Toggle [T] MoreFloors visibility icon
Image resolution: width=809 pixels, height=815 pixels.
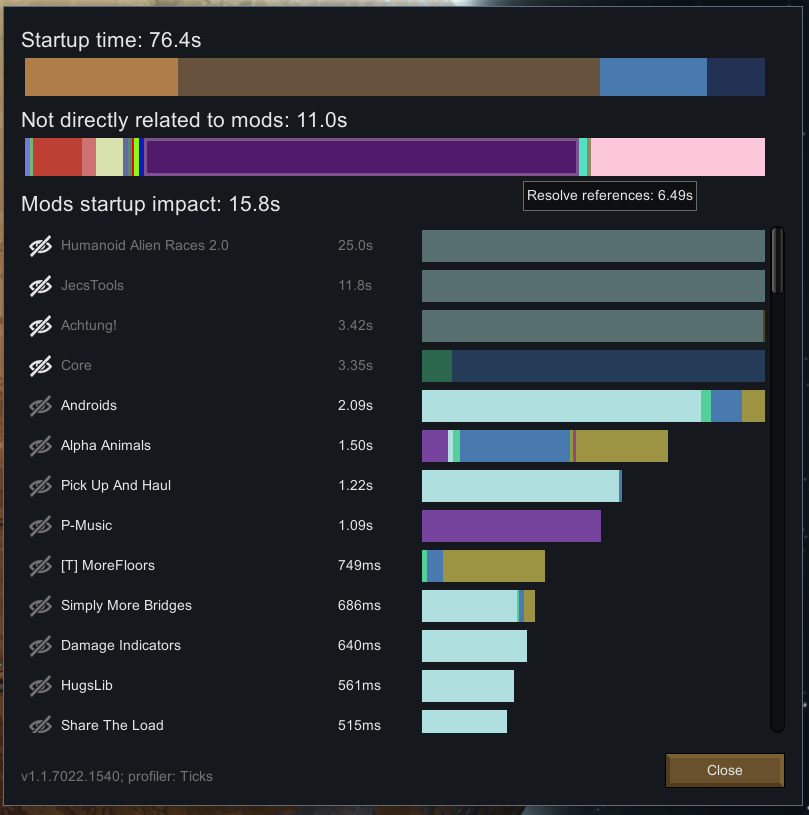[x=40, y=566]
